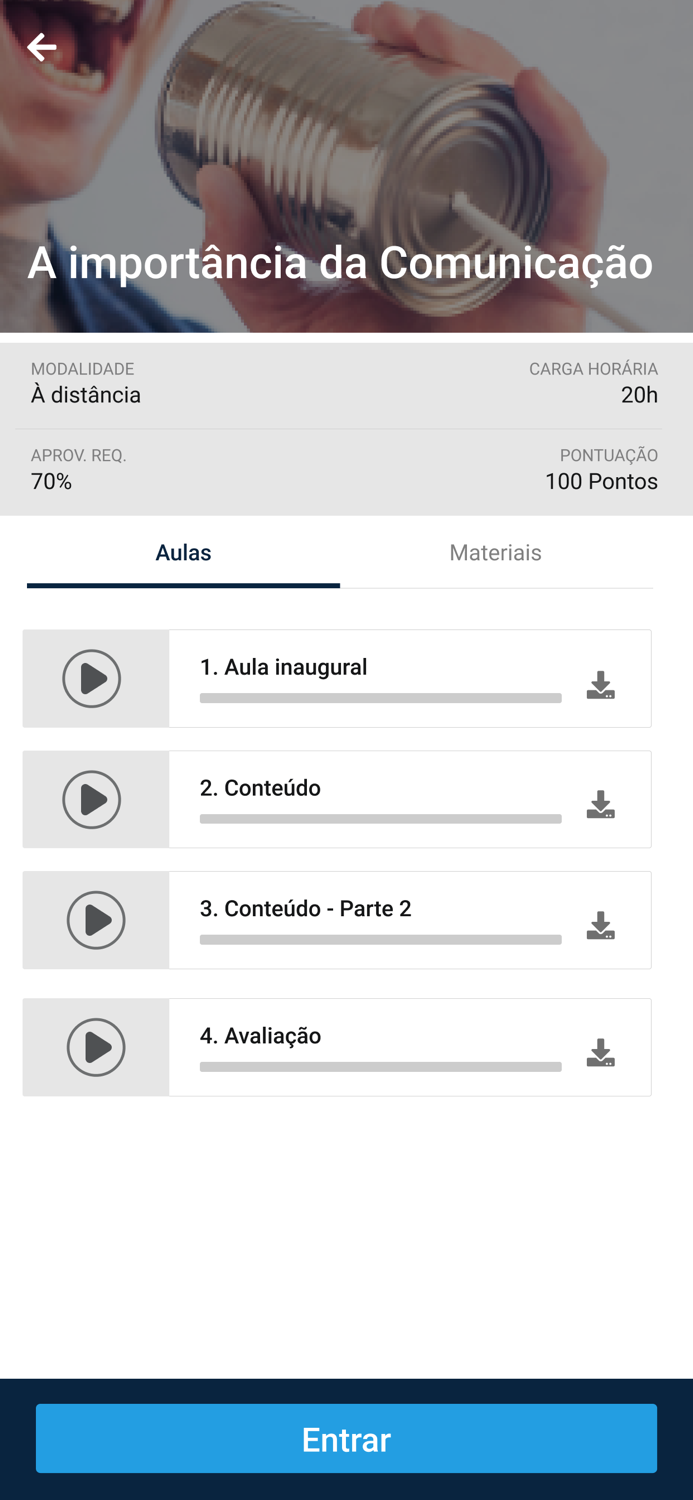Switch to the Materiais tab
693x1500 pixels.
(x=495, y=552)
